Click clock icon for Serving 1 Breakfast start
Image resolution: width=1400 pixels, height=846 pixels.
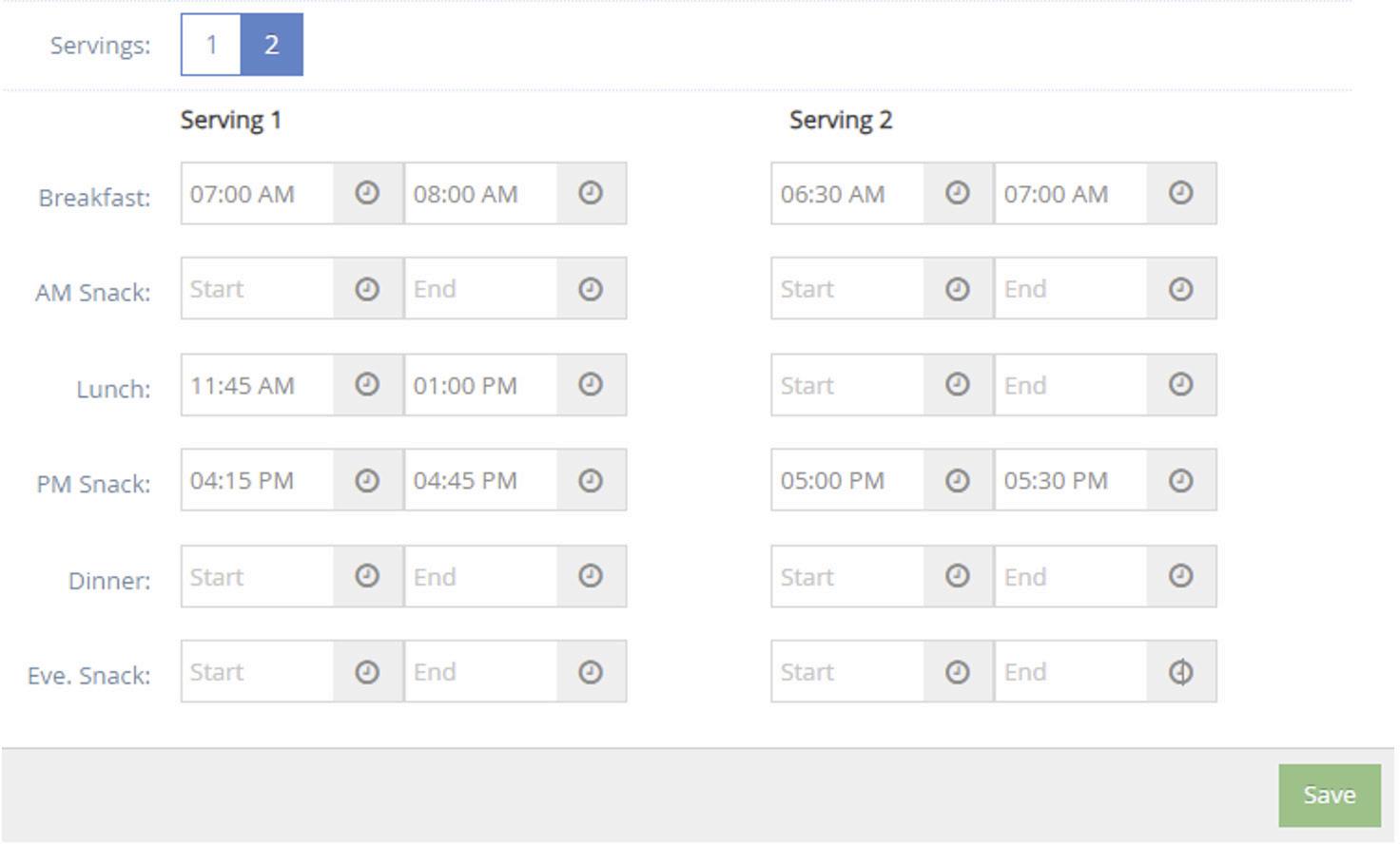coord(367,194)
